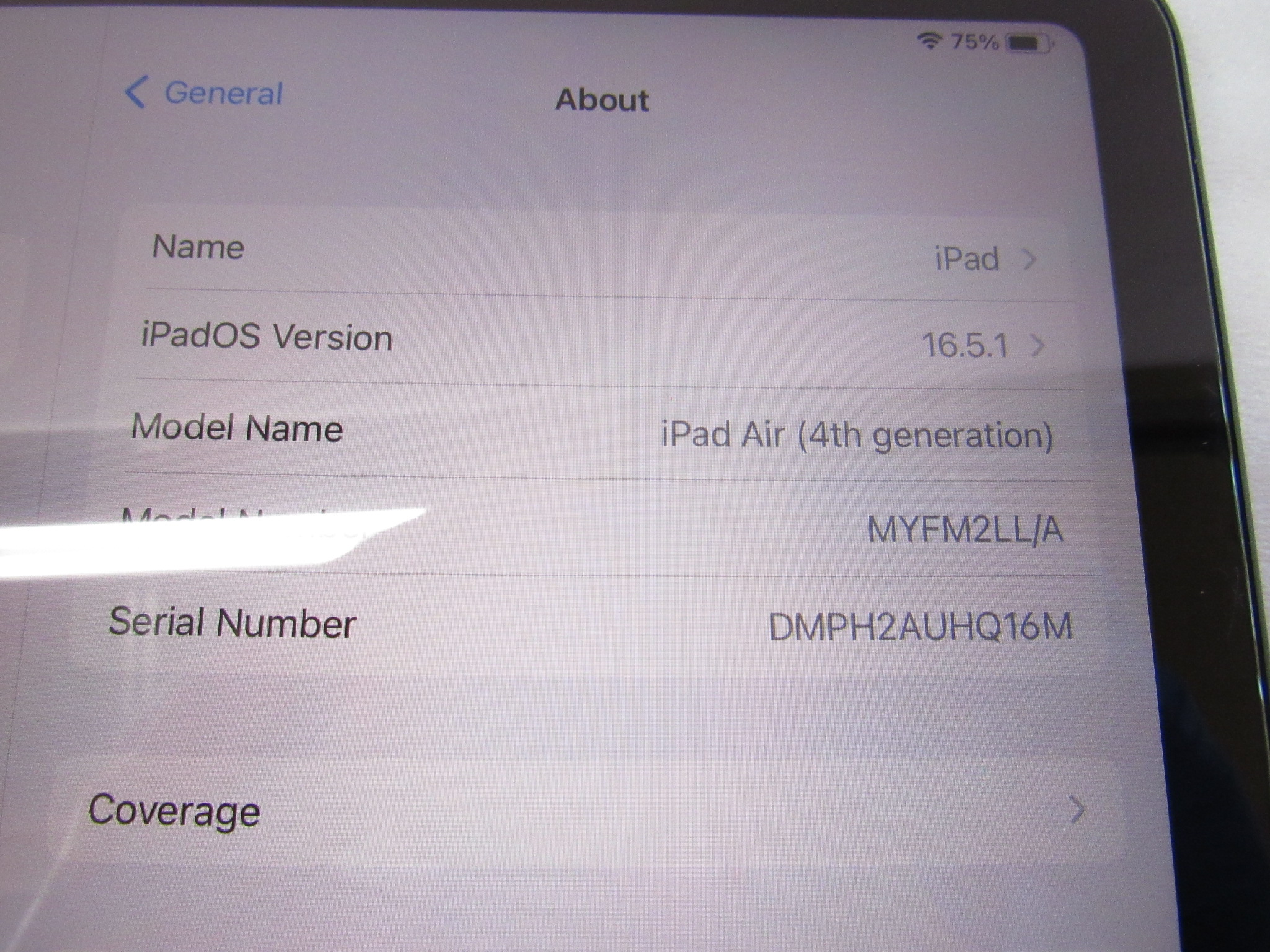Tap the iPadOS Version label
Image resolution: width=1270 pixels, height=952 pixels.
click(x=267, y=337)
